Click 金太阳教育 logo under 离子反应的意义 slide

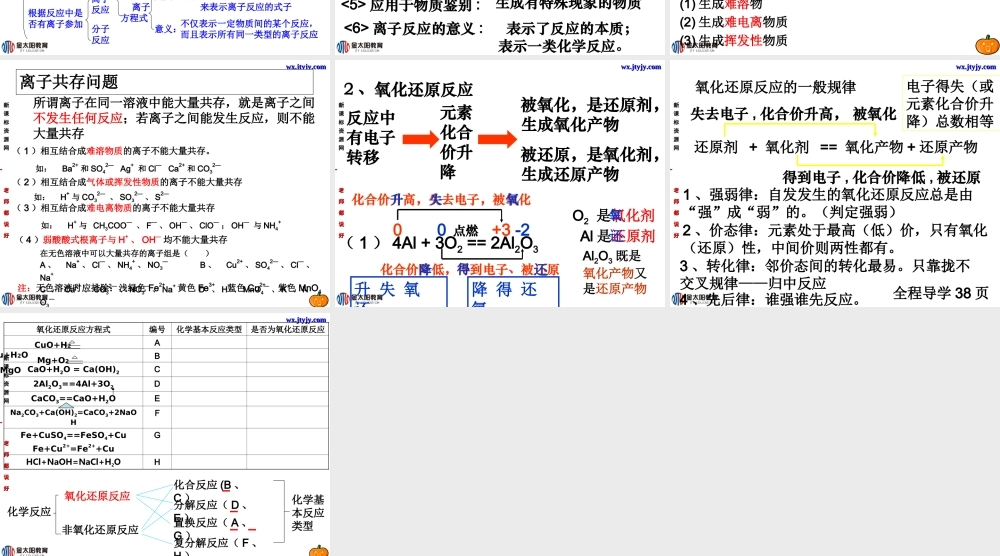(x=360, y=47)
